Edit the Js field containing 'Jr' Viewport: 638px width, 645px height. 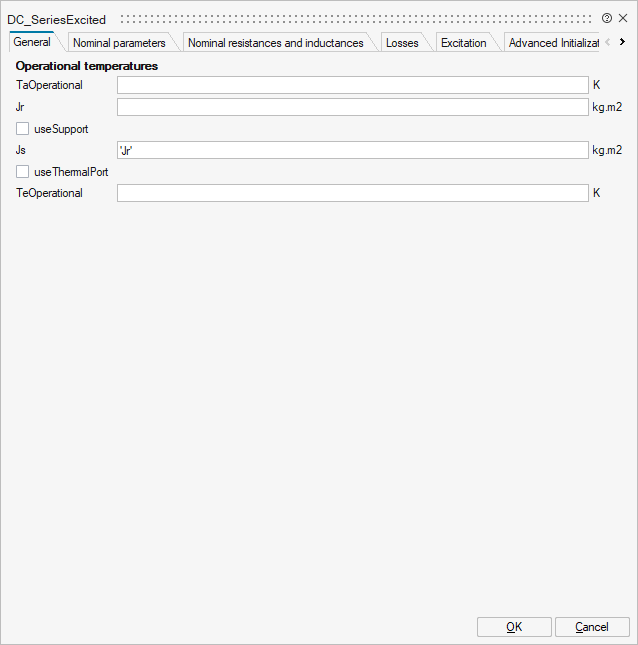[x=352, y=150]
